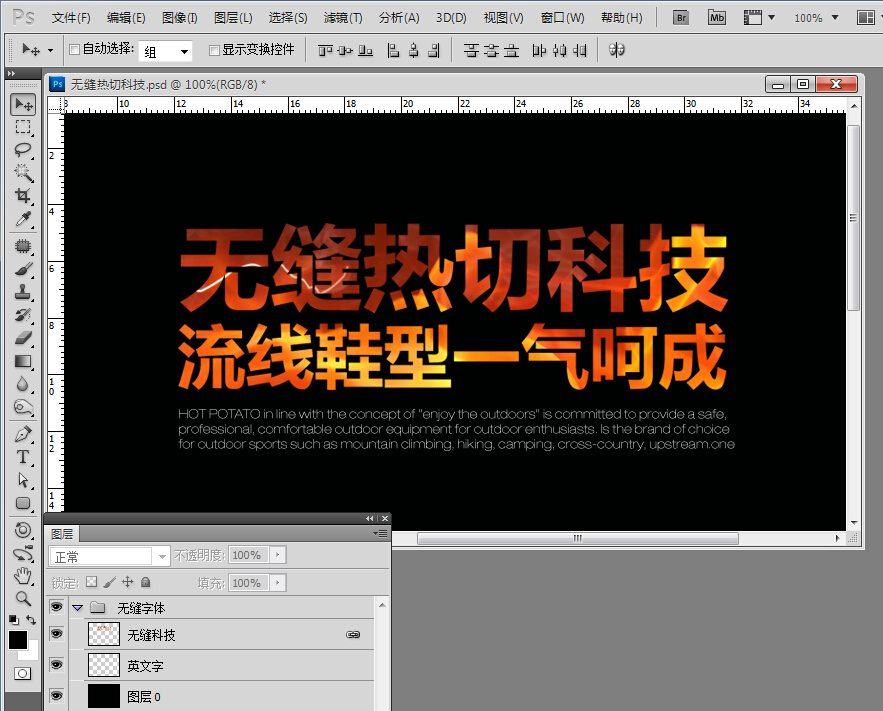Swap foreground and background colors
This screenshot has width=883, height=711.
tap(31, 620)
